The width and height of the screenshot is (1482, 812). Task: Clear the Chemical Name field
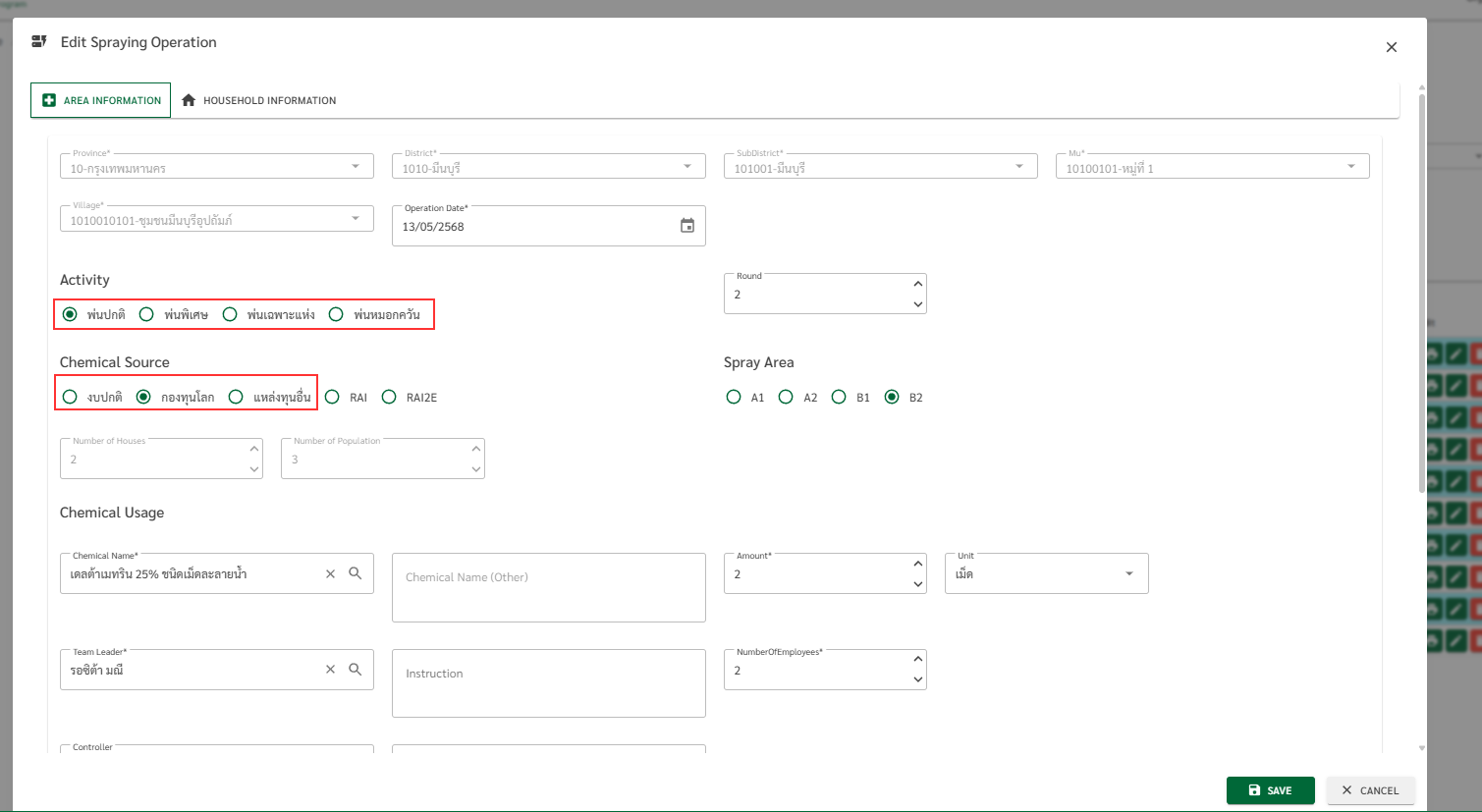(x=330, y=574)
